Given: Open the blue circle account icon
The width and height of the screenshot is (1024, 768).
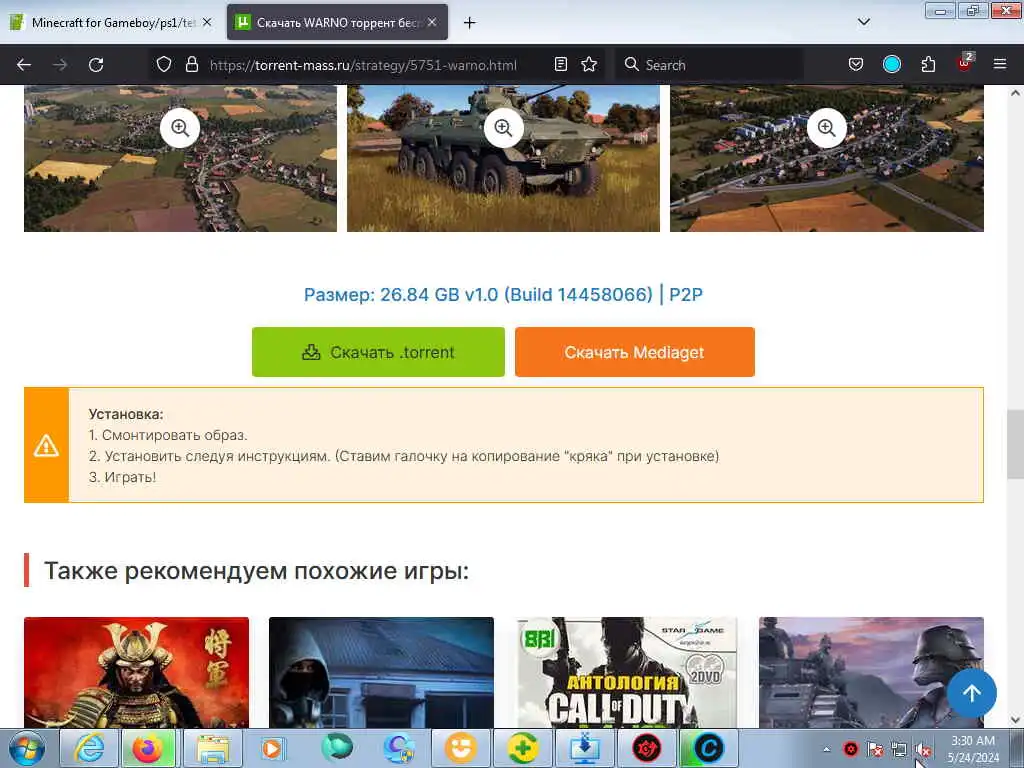Looking at the screenshot, I should 891,64.
